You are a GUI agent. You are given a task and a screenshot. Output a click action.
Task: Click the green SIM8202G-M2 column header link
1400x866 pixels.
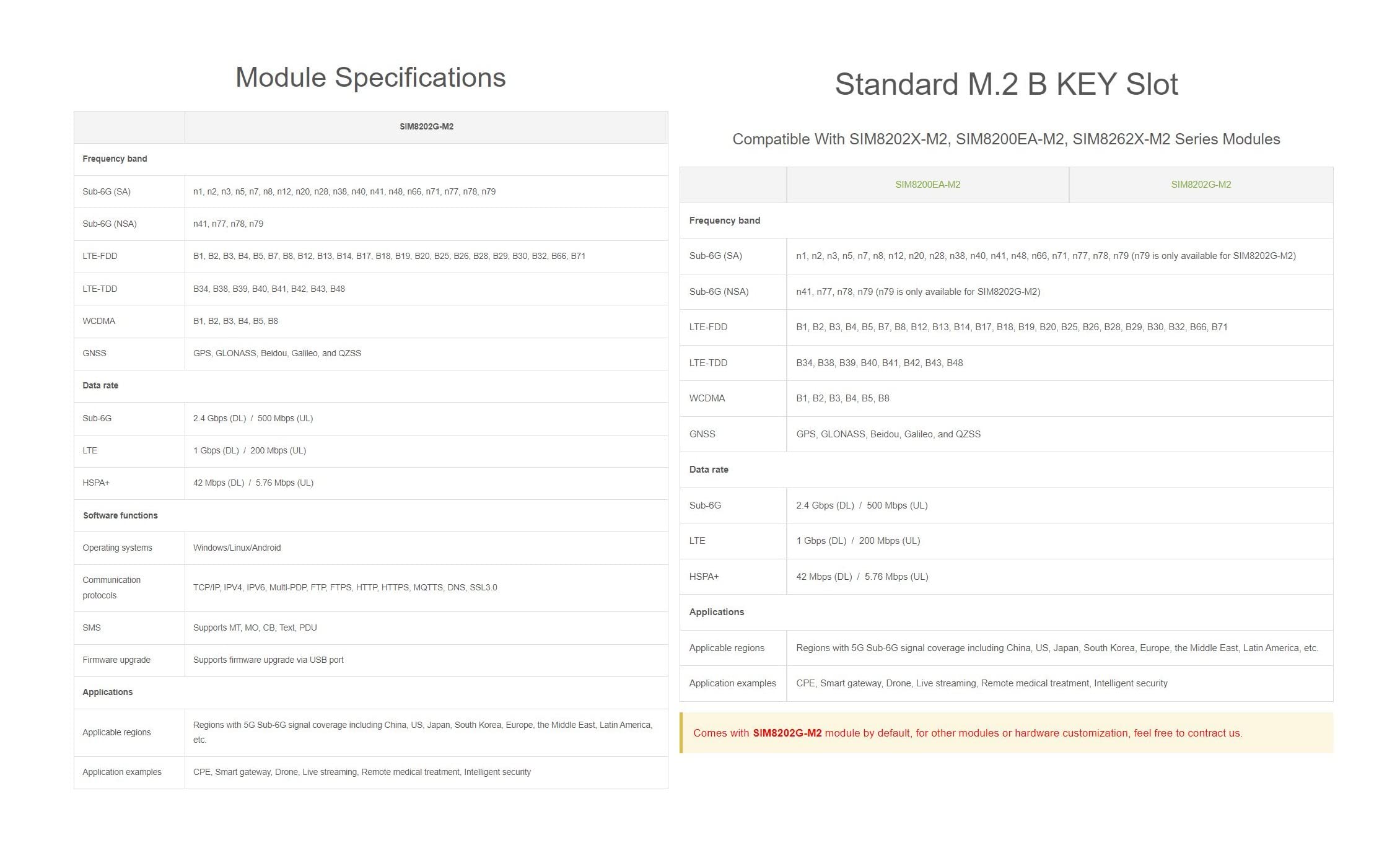1201,185
